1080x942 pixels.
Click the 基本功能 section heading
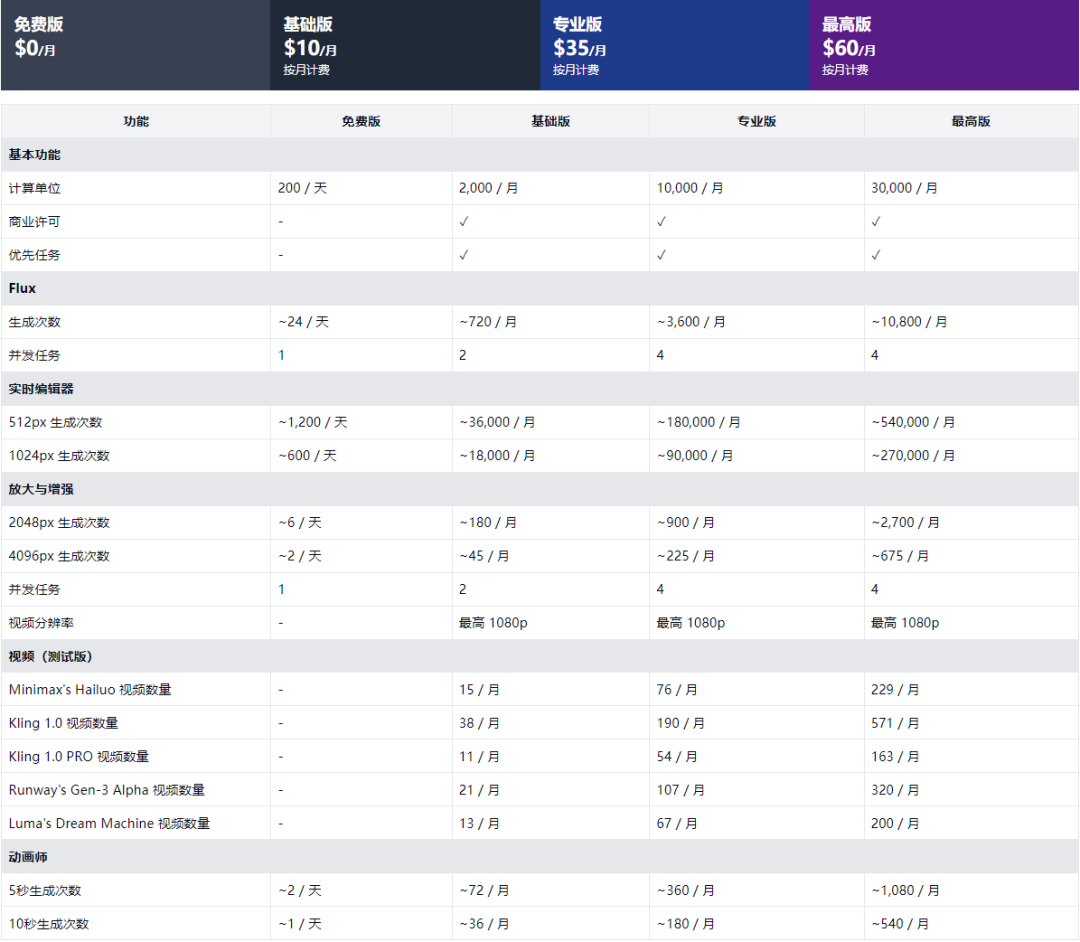[34, 155]
